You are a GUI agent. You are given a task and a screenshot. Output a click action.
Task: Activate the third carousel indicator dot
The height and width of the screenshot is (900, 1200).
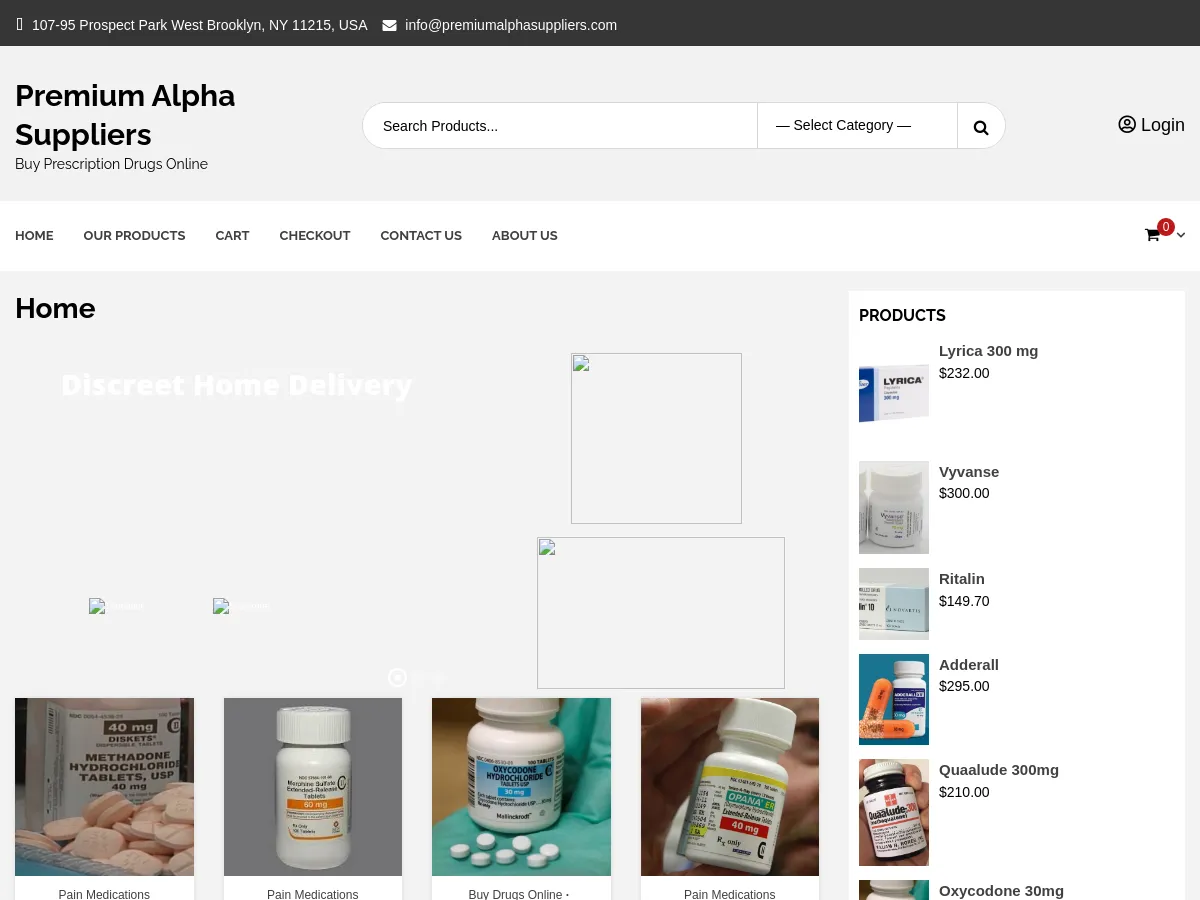455,678
